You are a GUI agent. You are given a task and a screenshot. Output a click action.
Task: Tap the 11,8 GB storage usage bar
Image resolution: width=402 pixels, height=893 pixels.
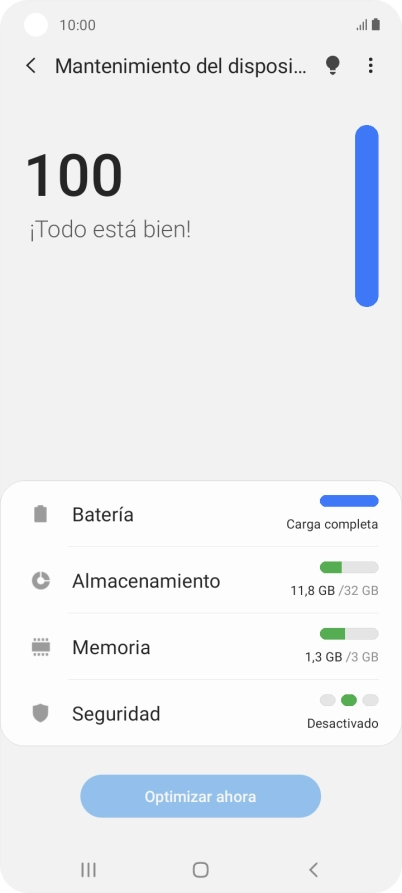click(x=349, y=567)
